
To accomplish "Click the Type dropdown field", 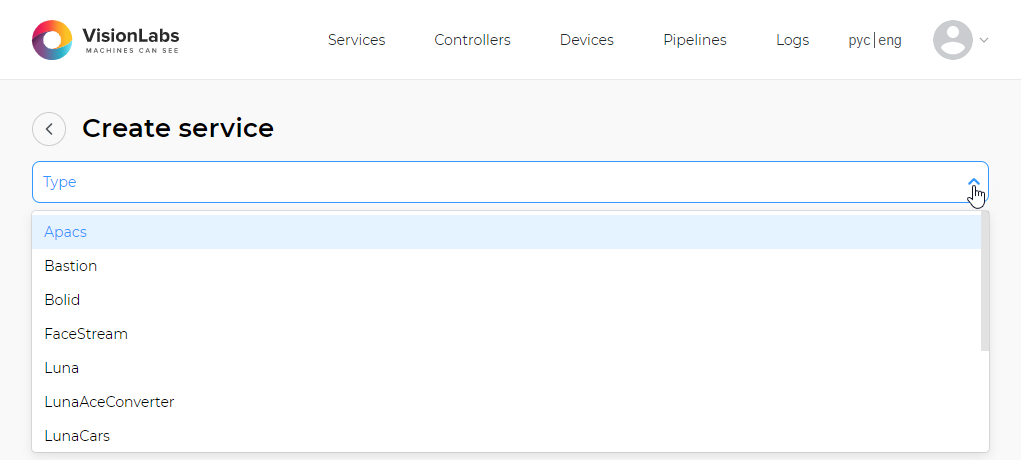I will (500, 182).
